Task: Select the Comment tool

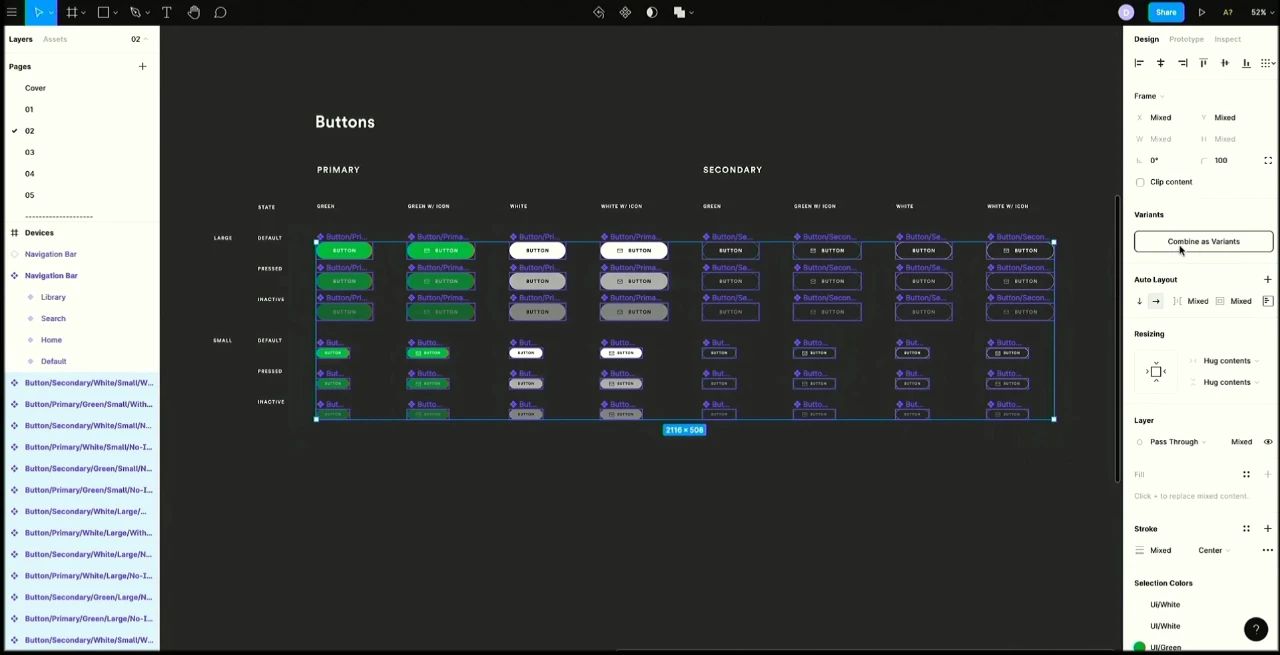Action: (x=220, y=12)
